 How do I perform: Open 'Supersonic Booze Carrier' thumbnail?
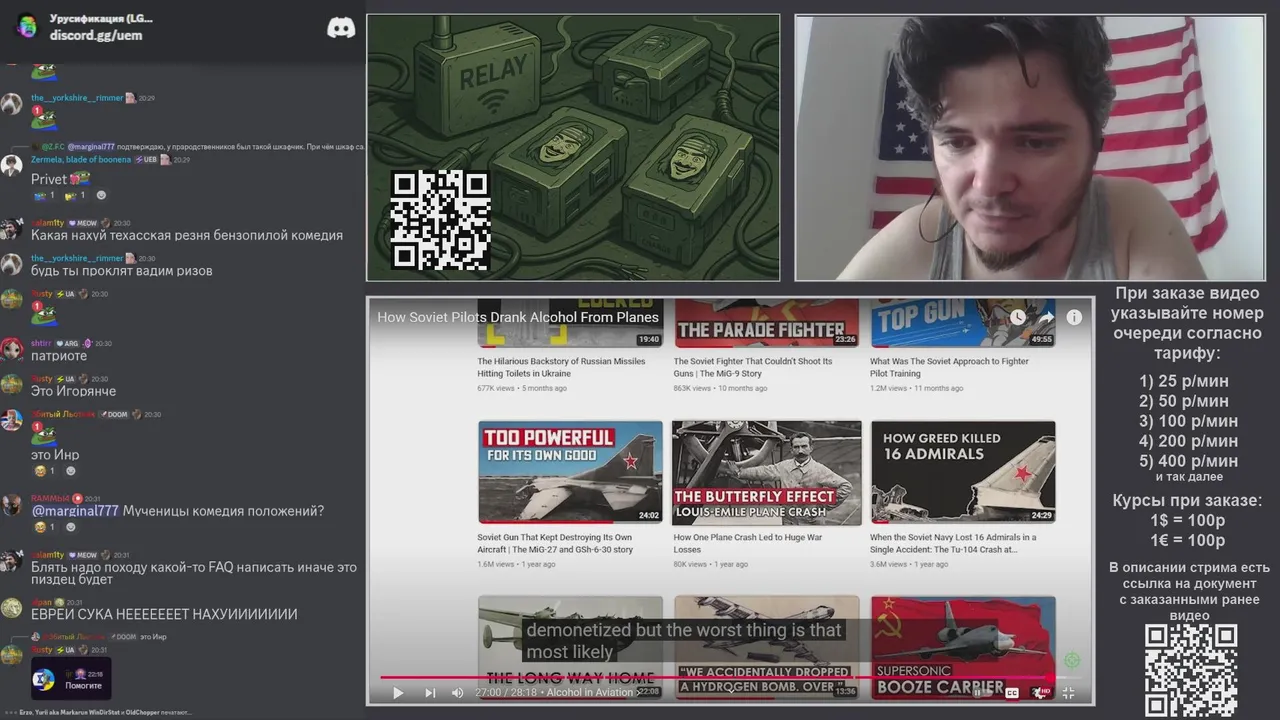pyautogui.click(x=963, y=647)
